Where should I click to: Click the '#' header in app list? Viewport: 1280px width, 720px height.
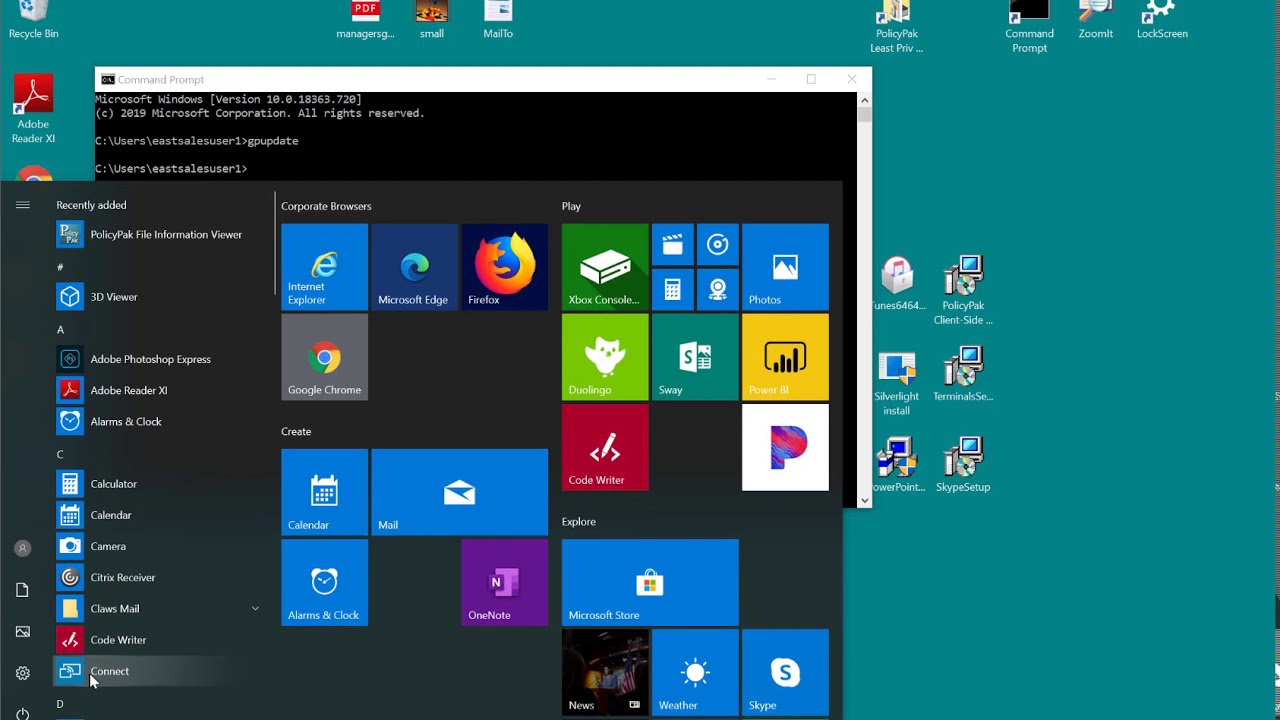60,267
